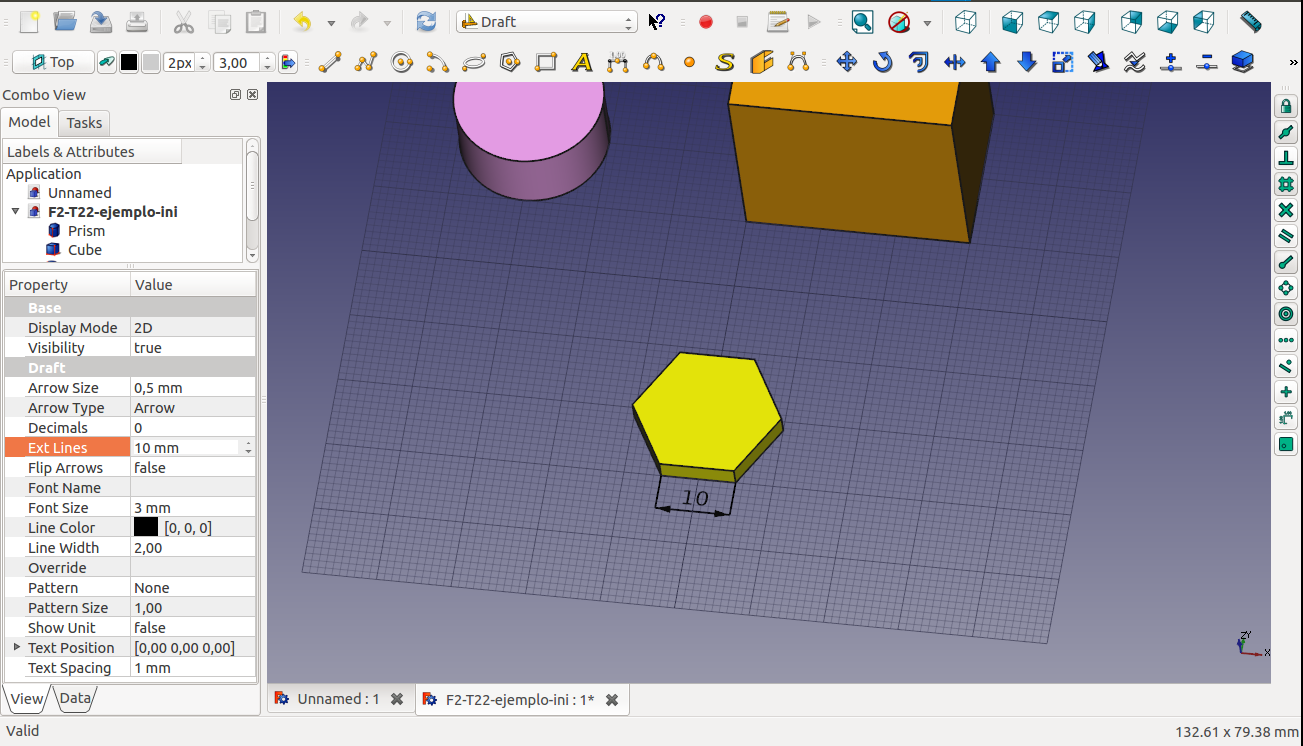Image resolution: width=1303 pixels, height=746 pixels.
Task: Select the Rotate tool
Action: (x=882, y=63)
